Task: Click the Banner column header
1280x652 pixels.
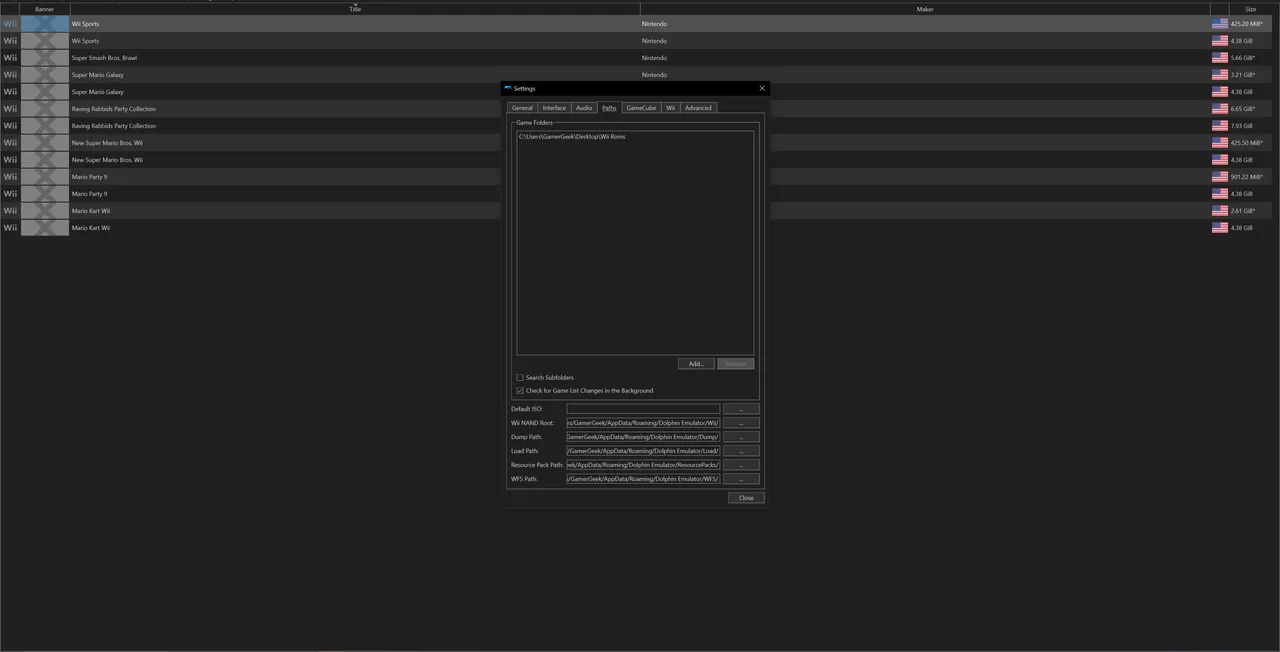Action: point(45,9)
